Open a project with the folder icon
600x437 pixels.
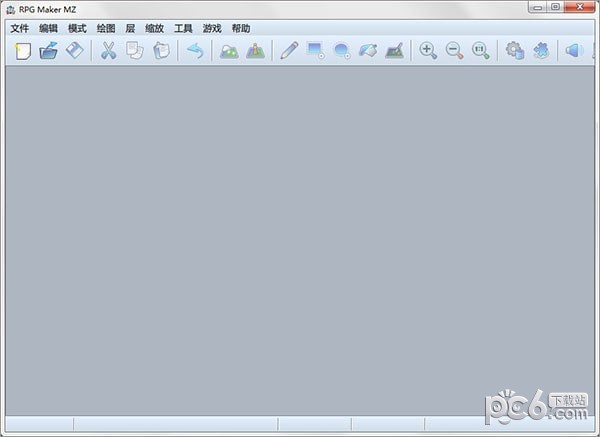49,51
